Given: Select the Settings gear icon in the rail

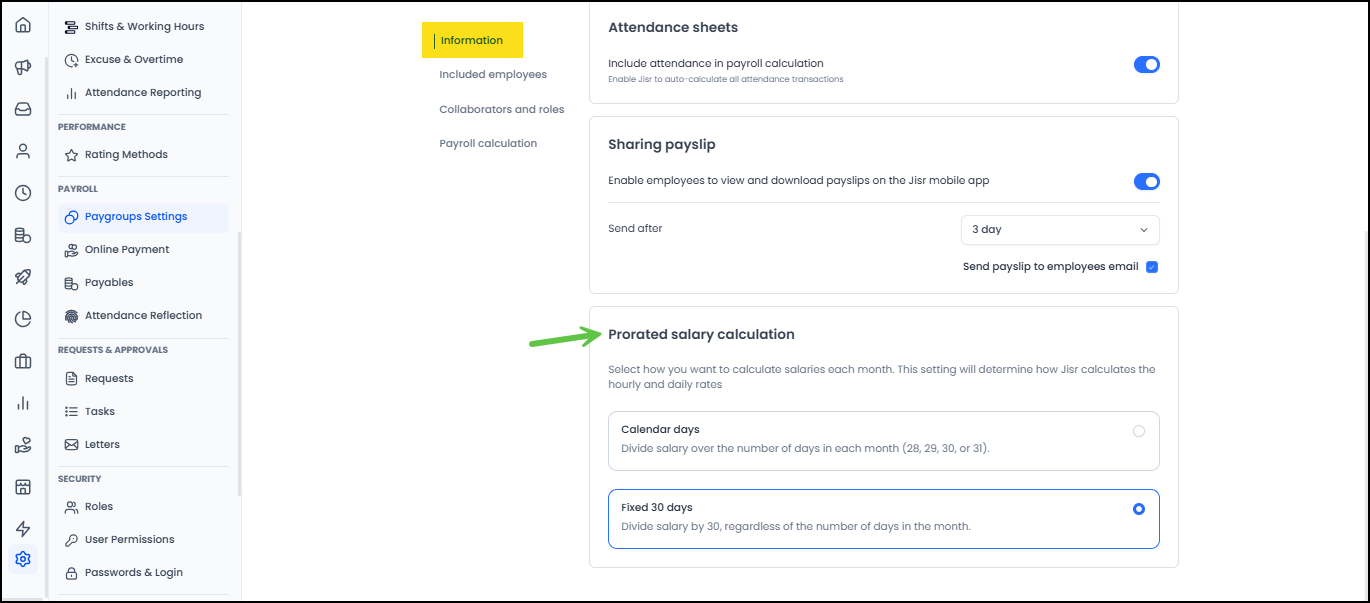Looking at the screenshot, I should click(23, 559).
